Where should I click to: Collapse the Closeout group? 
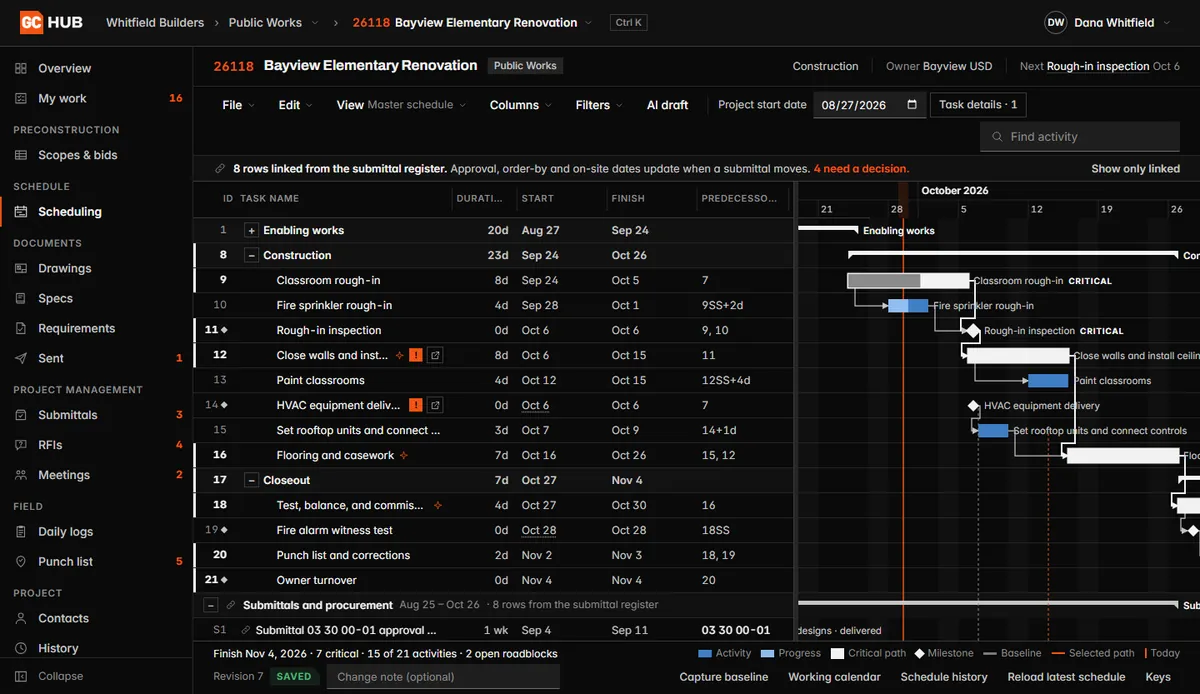pyautogui.click(x=252, y=480)
